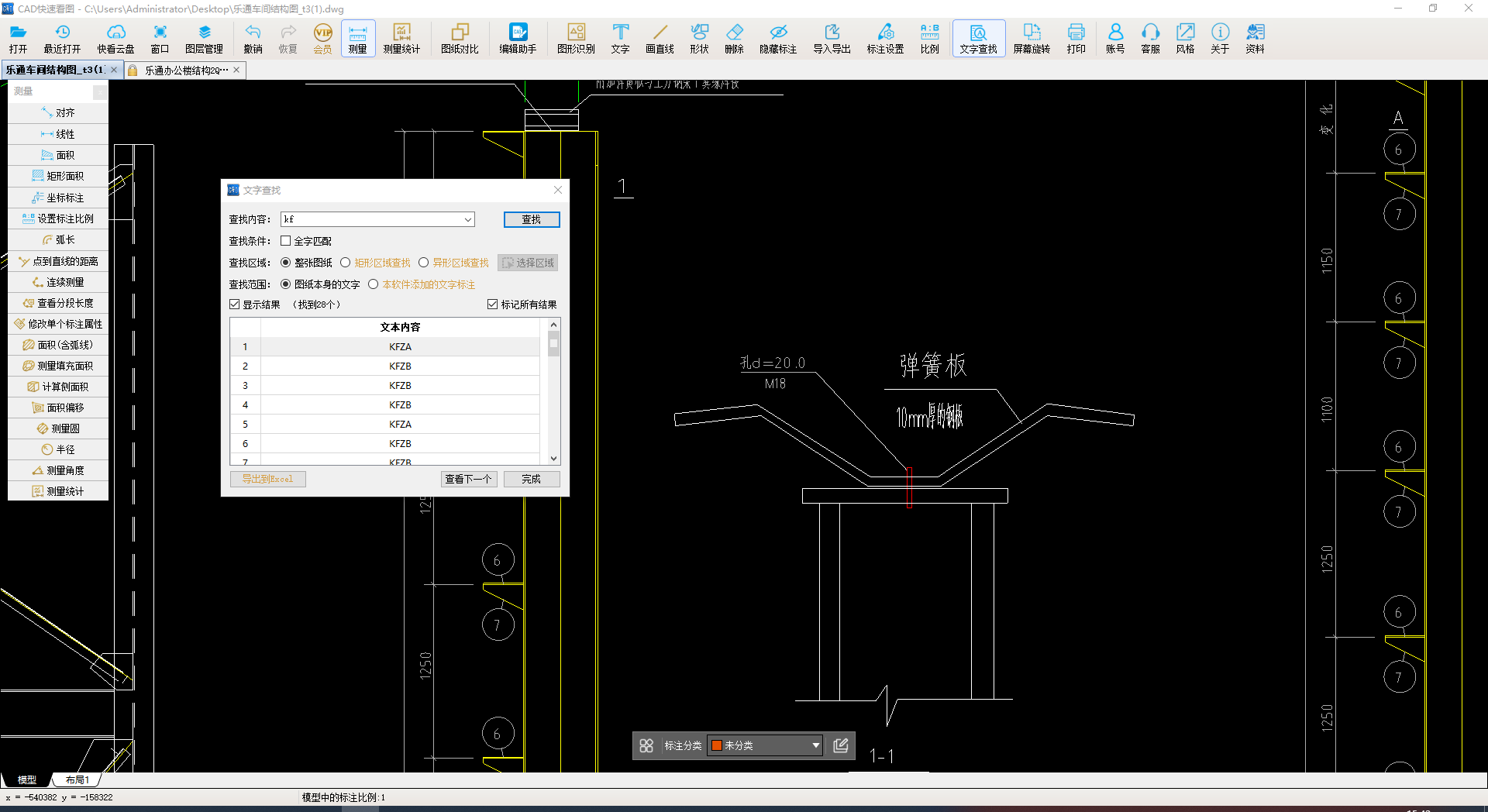This screenshot has width=1488, height=812.
Task: Open 图纸对比 drawing compare tool
Action: pos(460,38)
